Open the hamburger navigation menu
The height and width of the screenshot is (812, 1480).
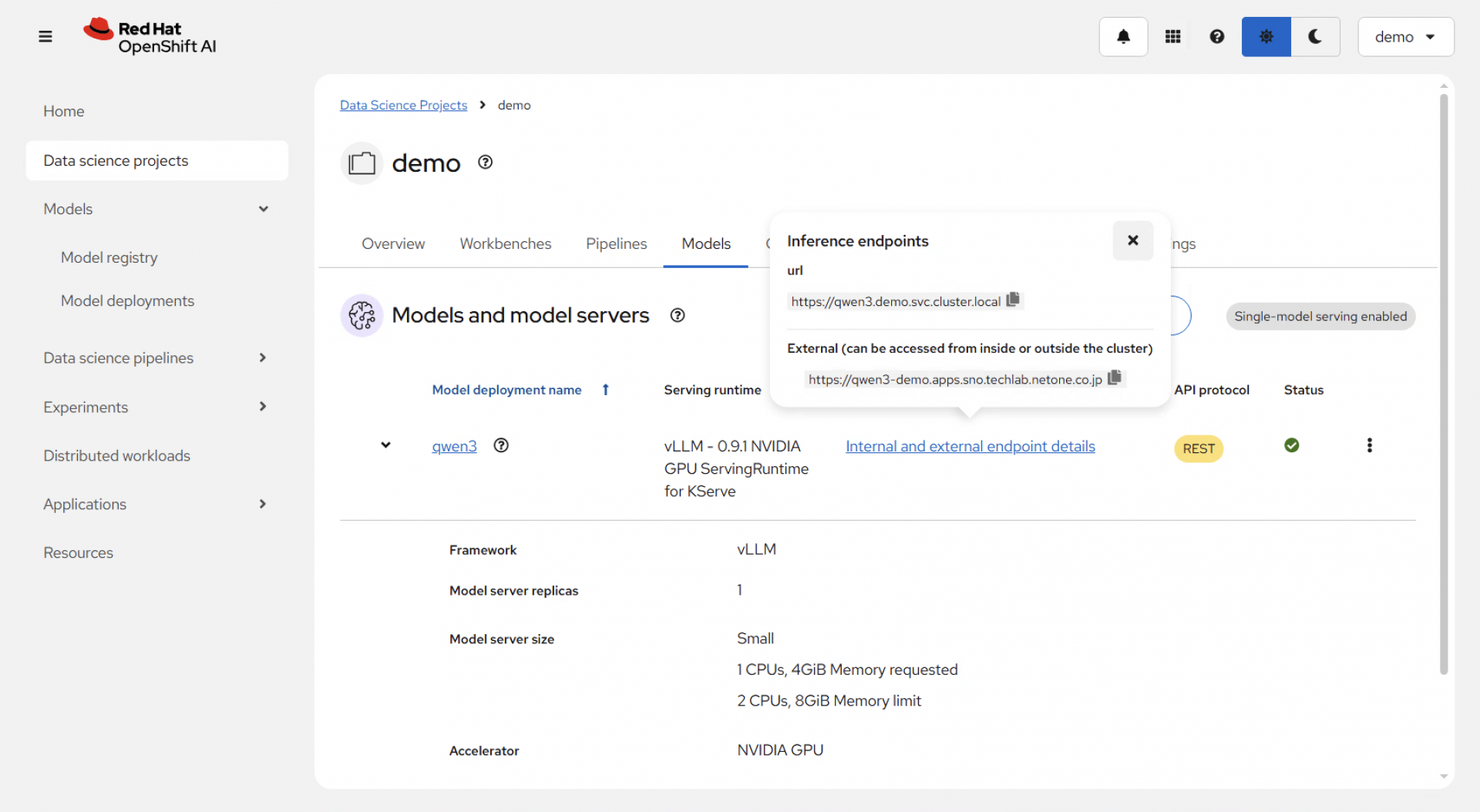pos(45,36)
